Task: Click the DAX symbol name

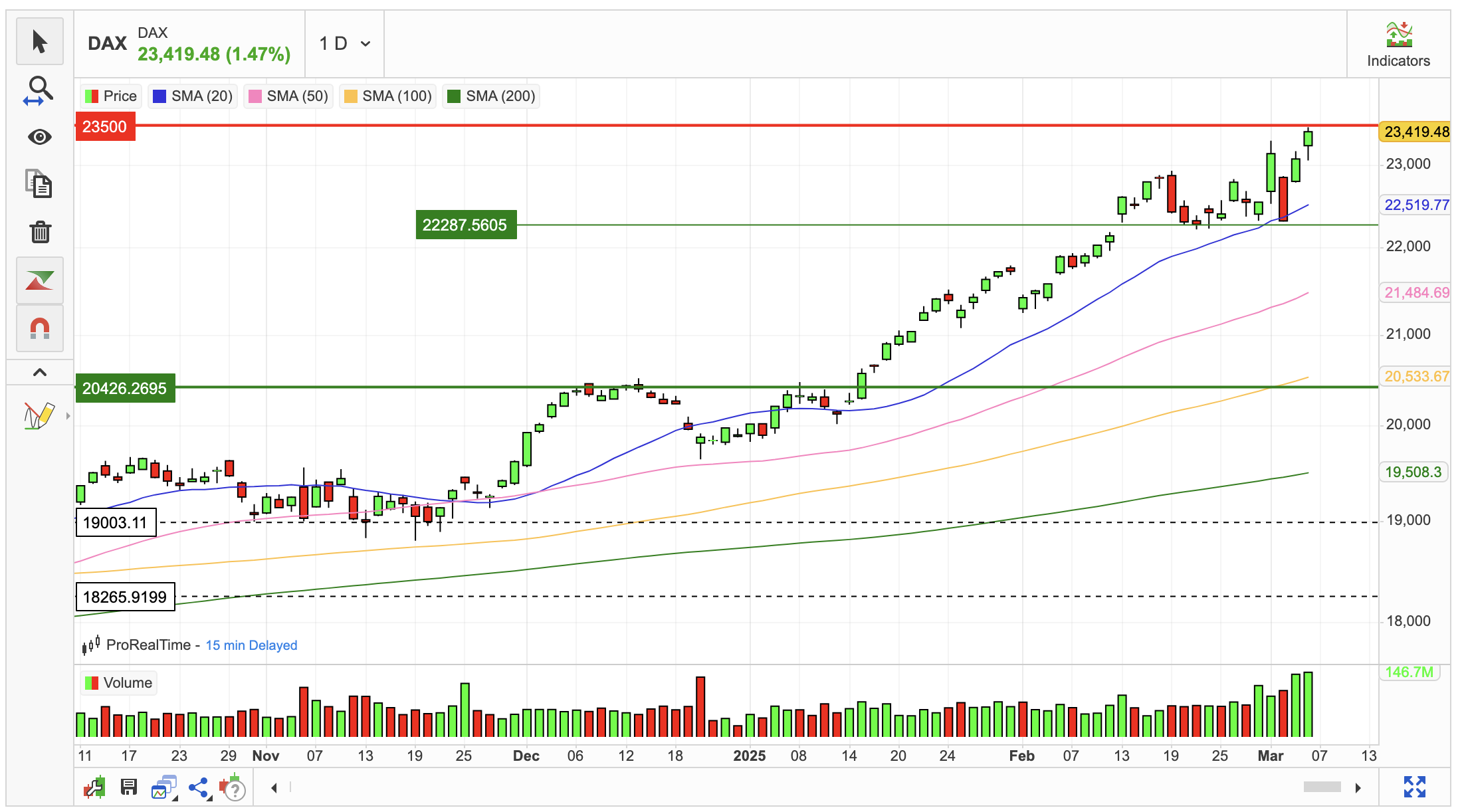Action: (107, 44)
